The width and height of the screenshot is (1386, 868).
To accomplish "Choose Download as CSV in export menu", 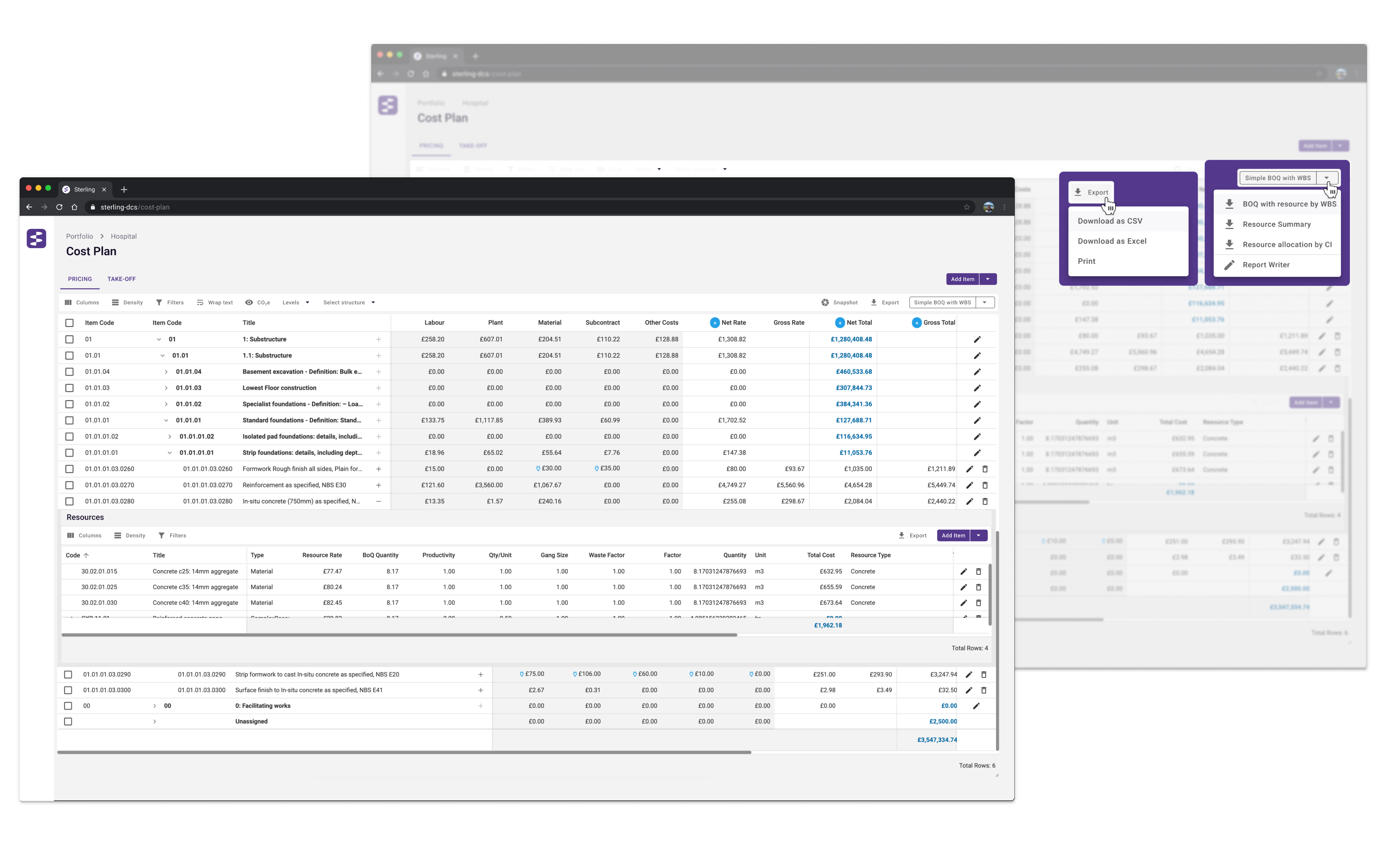I will pos(1128,221).
